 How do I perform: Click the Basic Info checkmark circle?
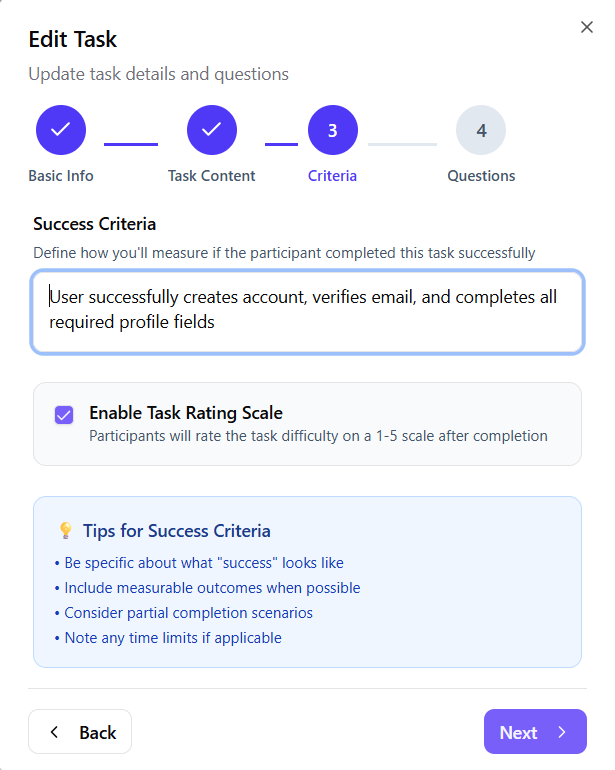pos(61,130)
